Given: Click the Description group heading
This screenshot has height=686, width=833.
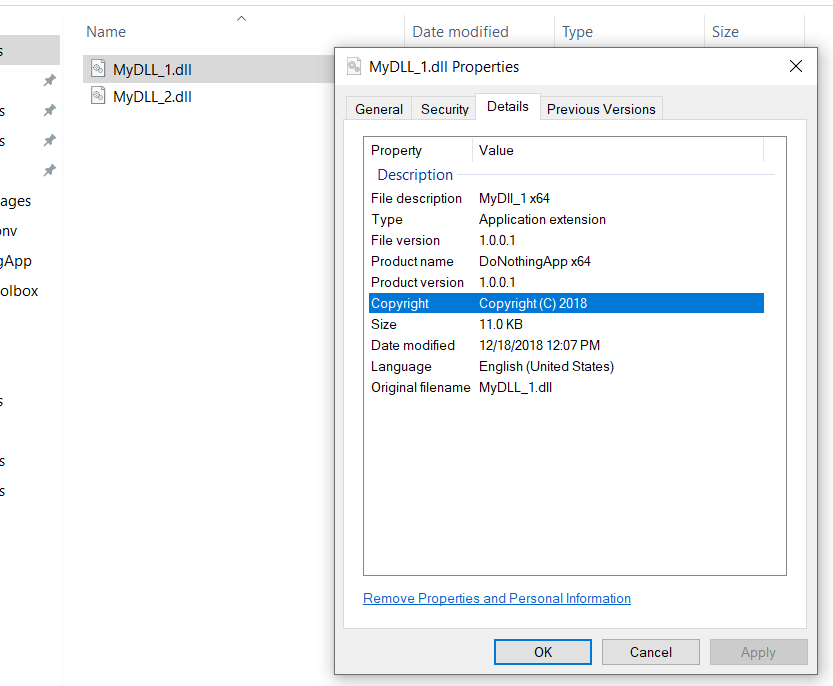Looking at the screenshot, I should click(415, 175).
